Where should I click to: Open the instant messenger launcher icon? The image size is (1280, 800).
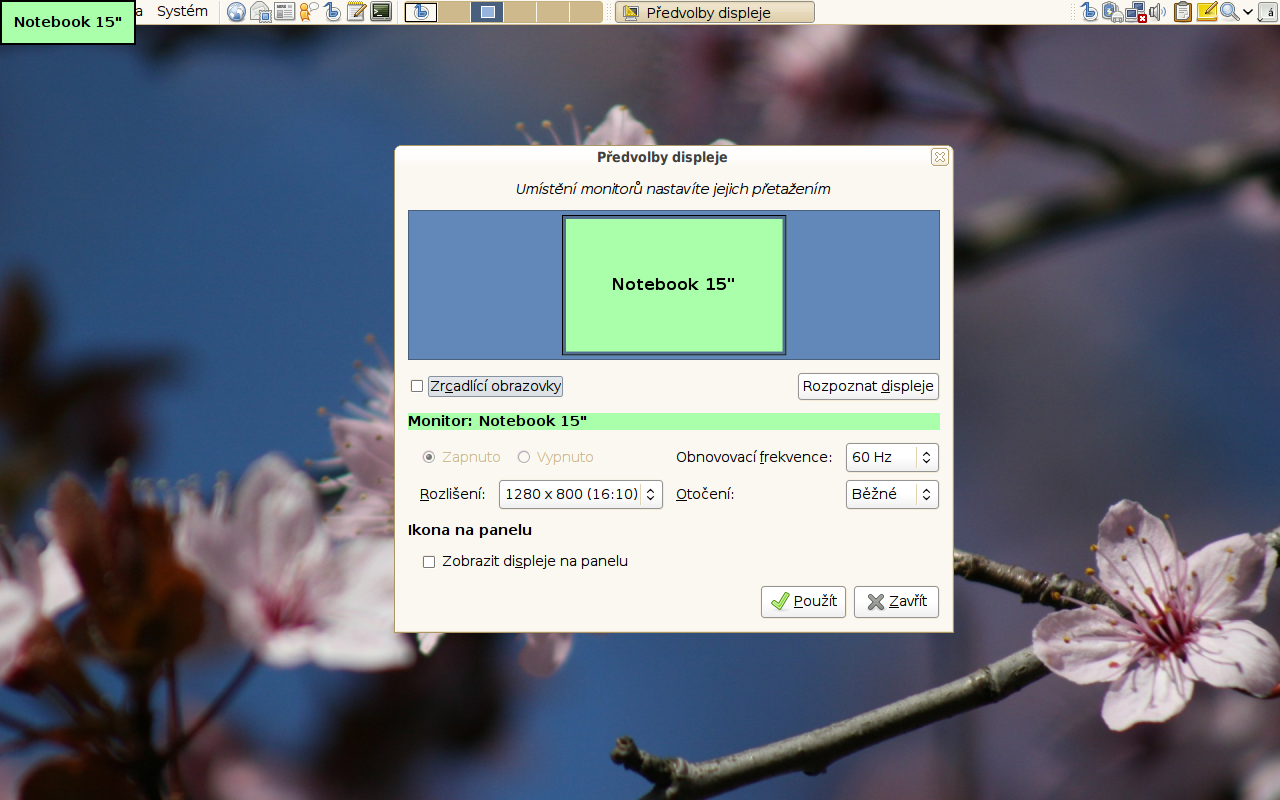click(x=309, y=12)
